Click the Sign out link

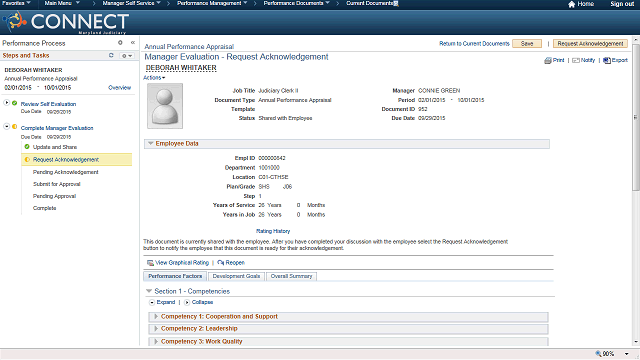[x=622, y=4]
